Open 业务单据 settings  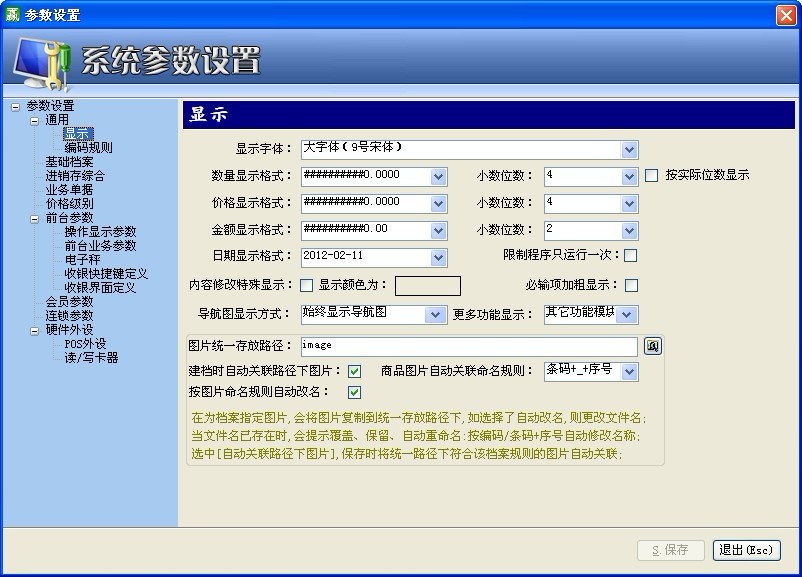70,190
